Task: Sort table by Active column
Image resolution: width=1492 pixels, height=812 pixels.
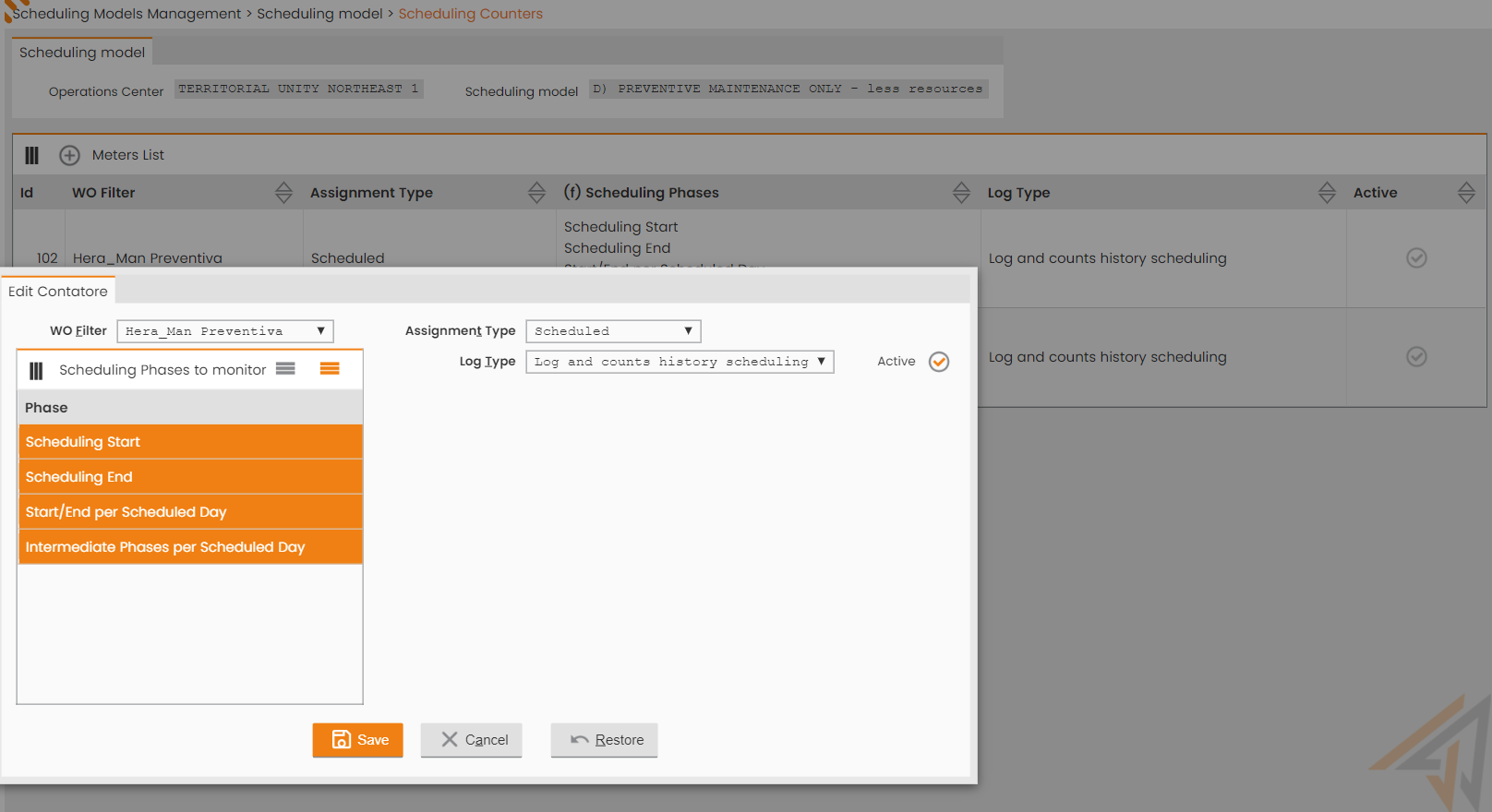Action: pyautogui.click(x=1466, y=192)
